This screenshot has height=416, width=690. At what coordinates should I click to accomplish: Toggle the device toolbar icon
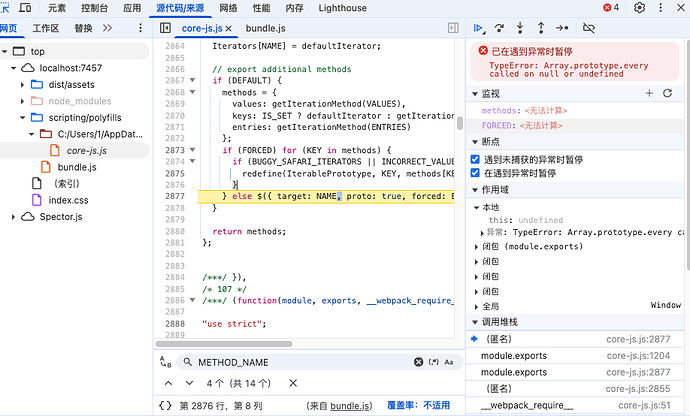[x=25, y=7]
